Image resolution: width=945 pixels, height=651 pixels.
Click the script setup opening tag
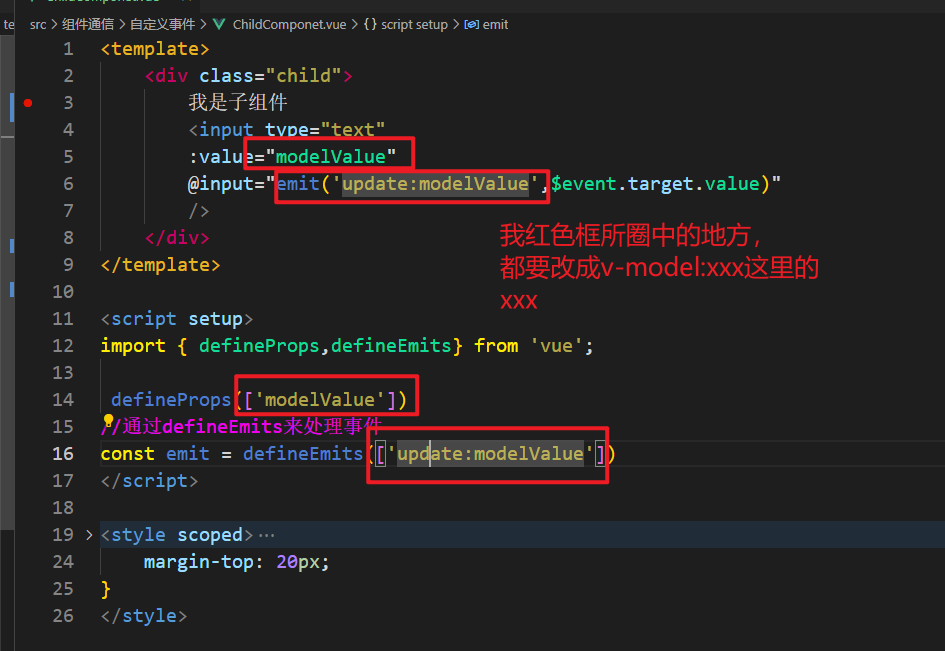click(x=177, y=318)
